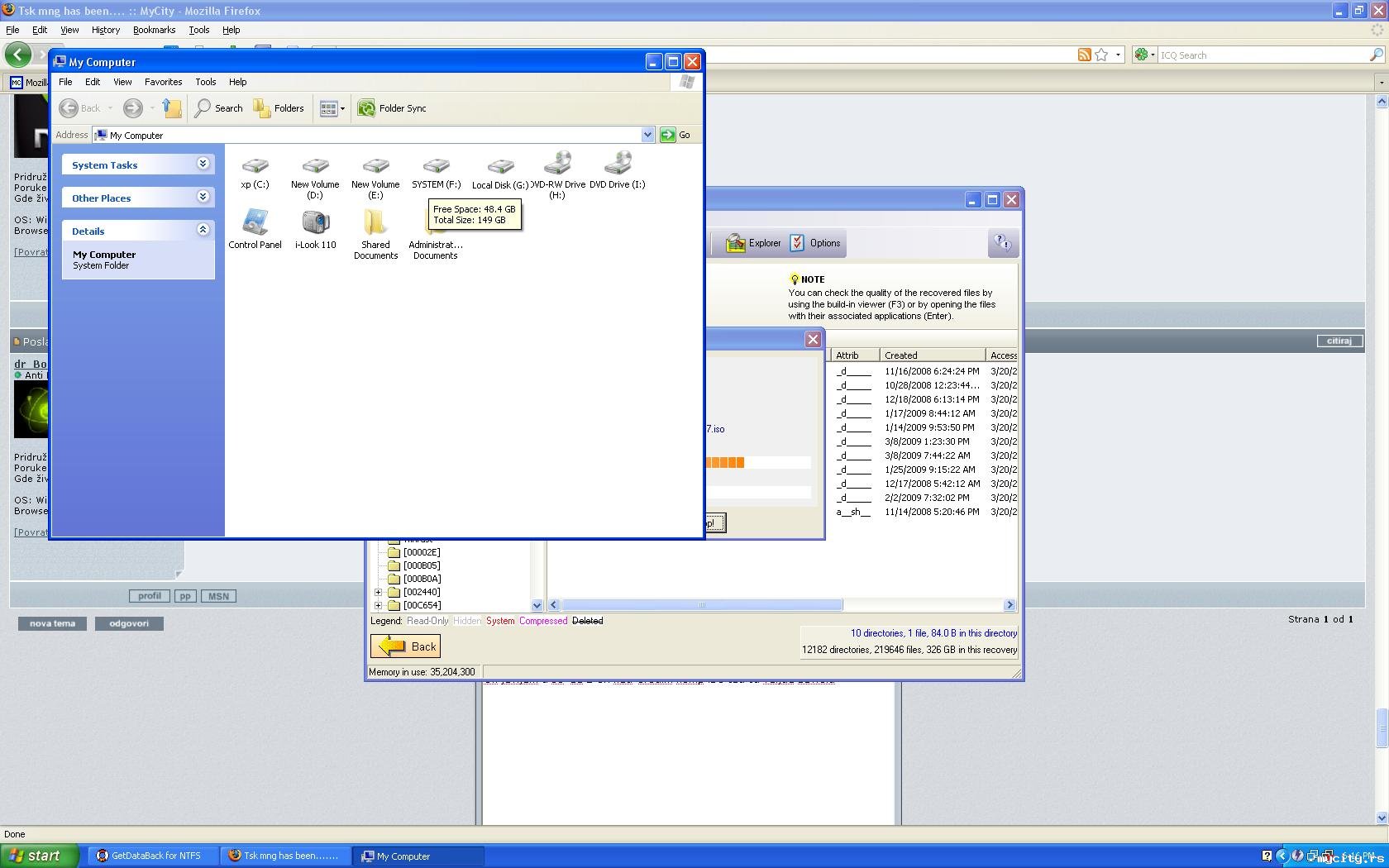This screenshot has height=868, width=1389.
Task: Click the Options button in GetDataBack
Action: coord(815,243)
